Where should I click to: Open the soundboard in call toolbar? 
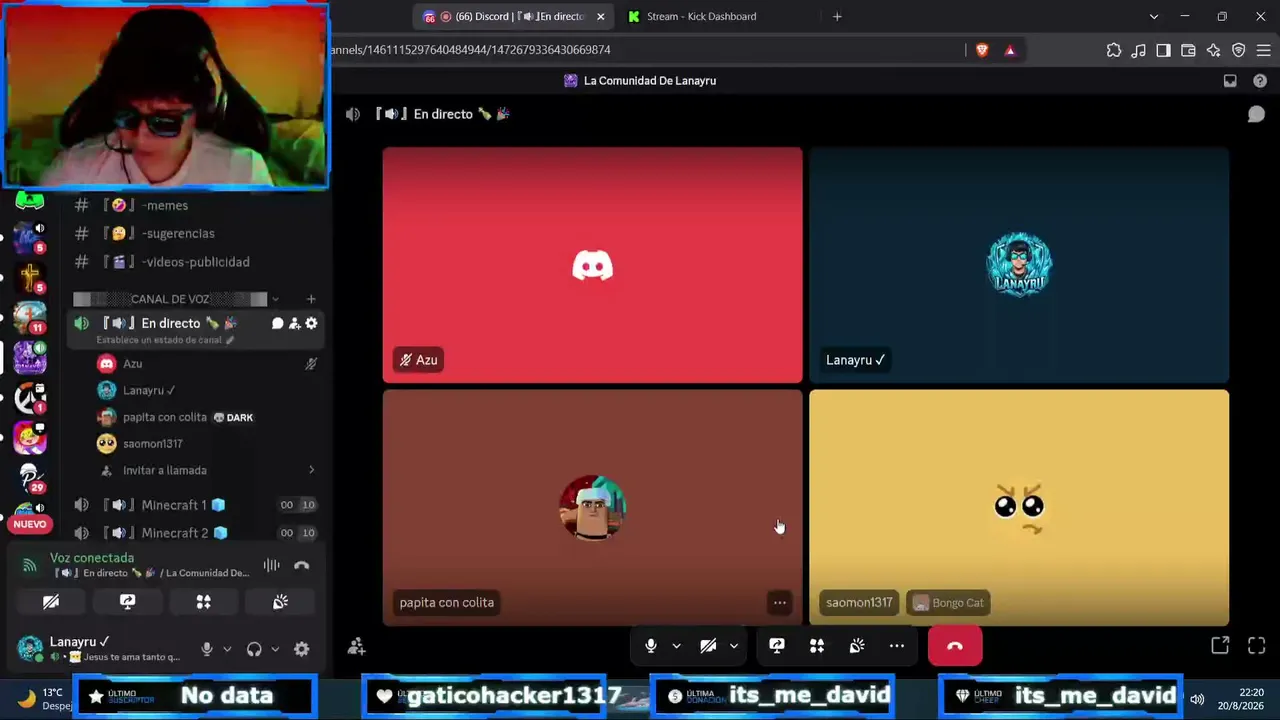[857, 646]
